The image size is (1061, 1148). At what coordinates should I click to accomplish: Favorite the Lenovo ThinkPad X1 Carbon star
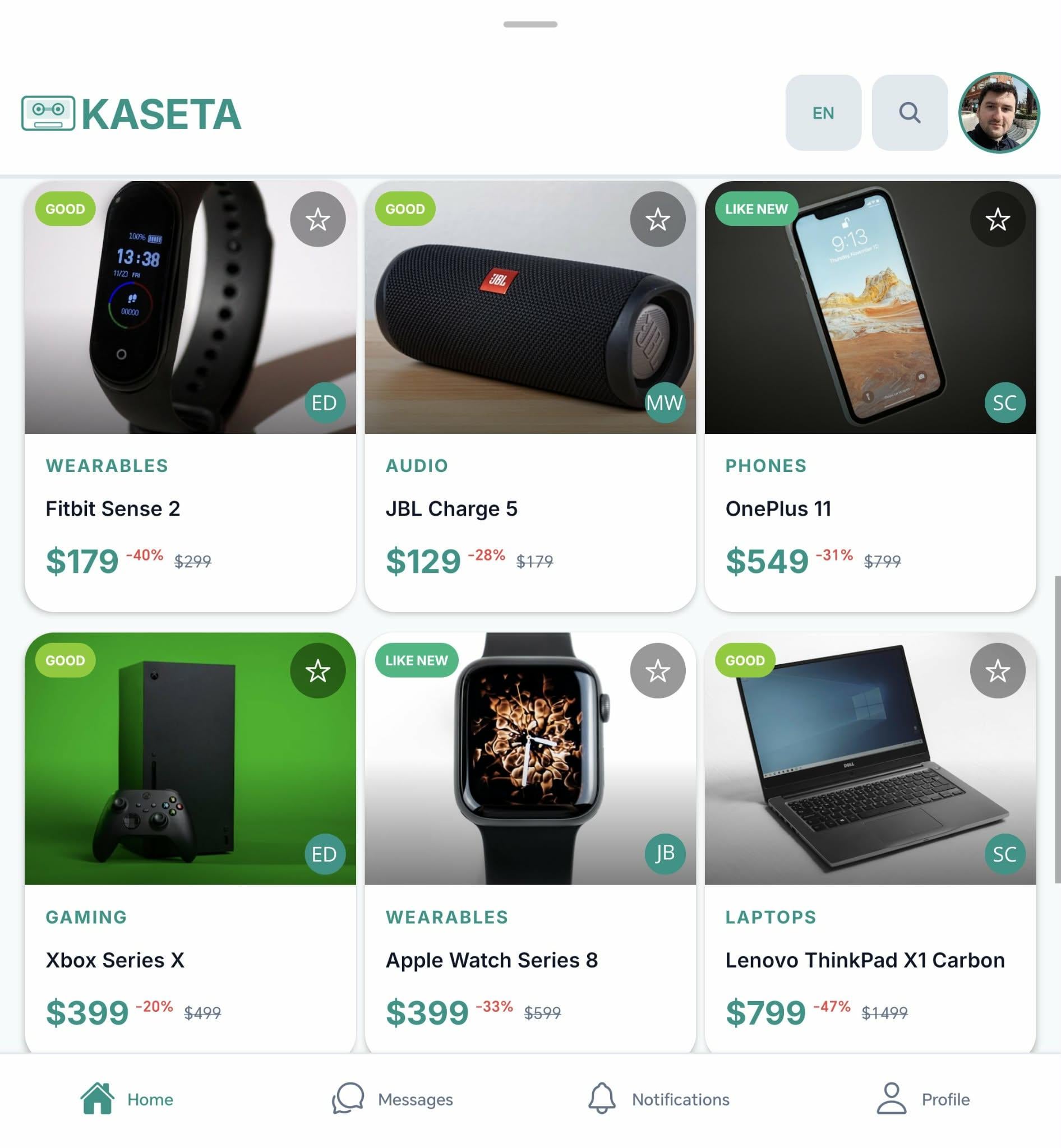(997, 670)
